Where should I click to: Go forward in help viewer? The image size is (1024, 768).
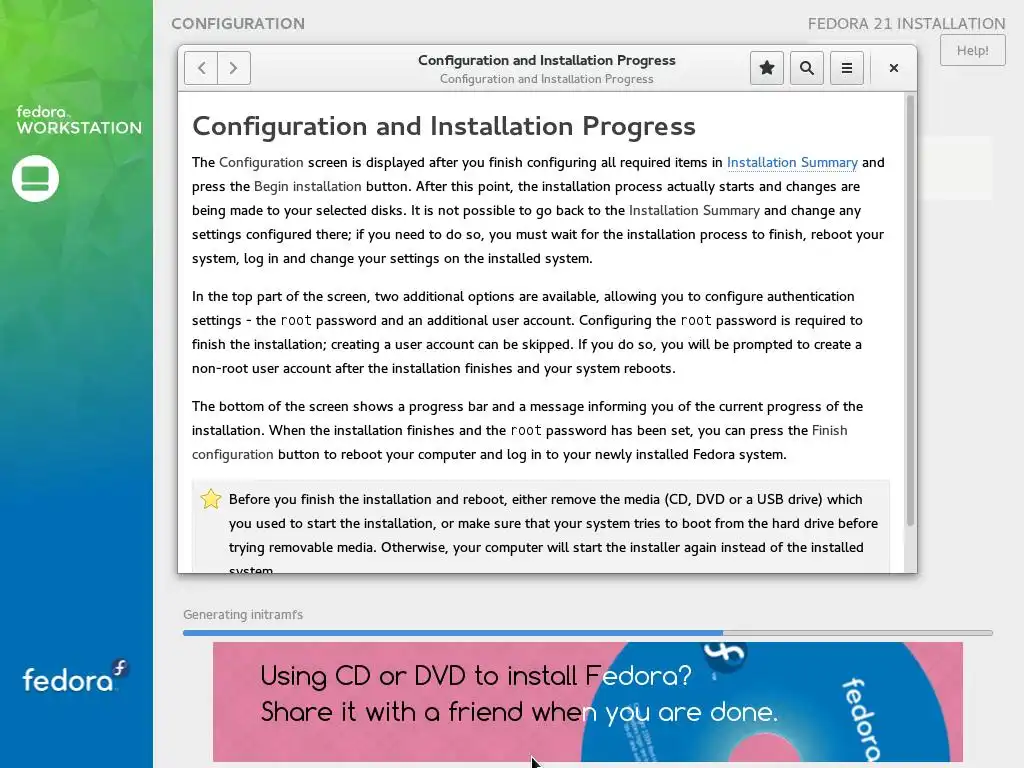tap(234, 68)
